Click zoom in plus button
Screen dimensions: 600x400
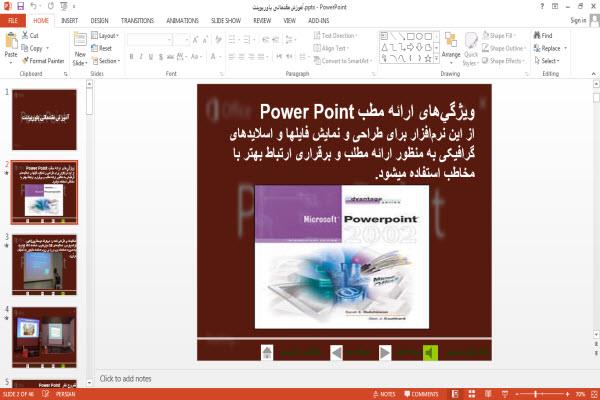pyautogui.click(x=567, y=394)
